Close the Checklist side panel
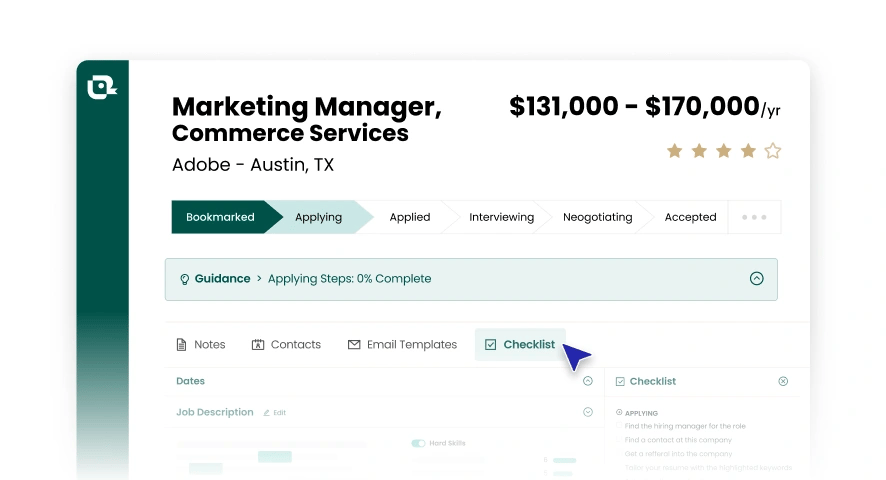This screenshot has height=480, width=886. (783, 381)
